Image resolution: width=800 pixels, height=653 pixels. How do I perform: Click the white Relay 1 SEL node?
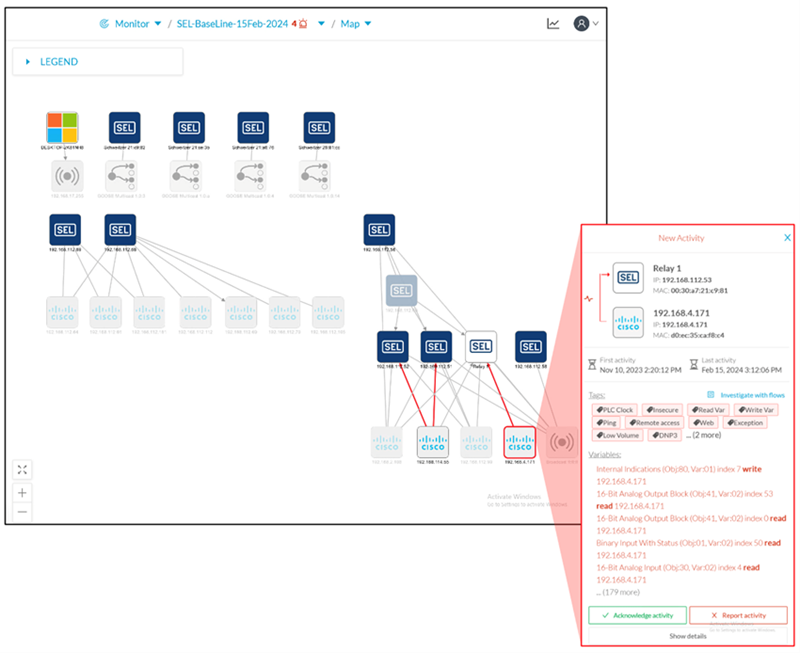pos(481,347)
